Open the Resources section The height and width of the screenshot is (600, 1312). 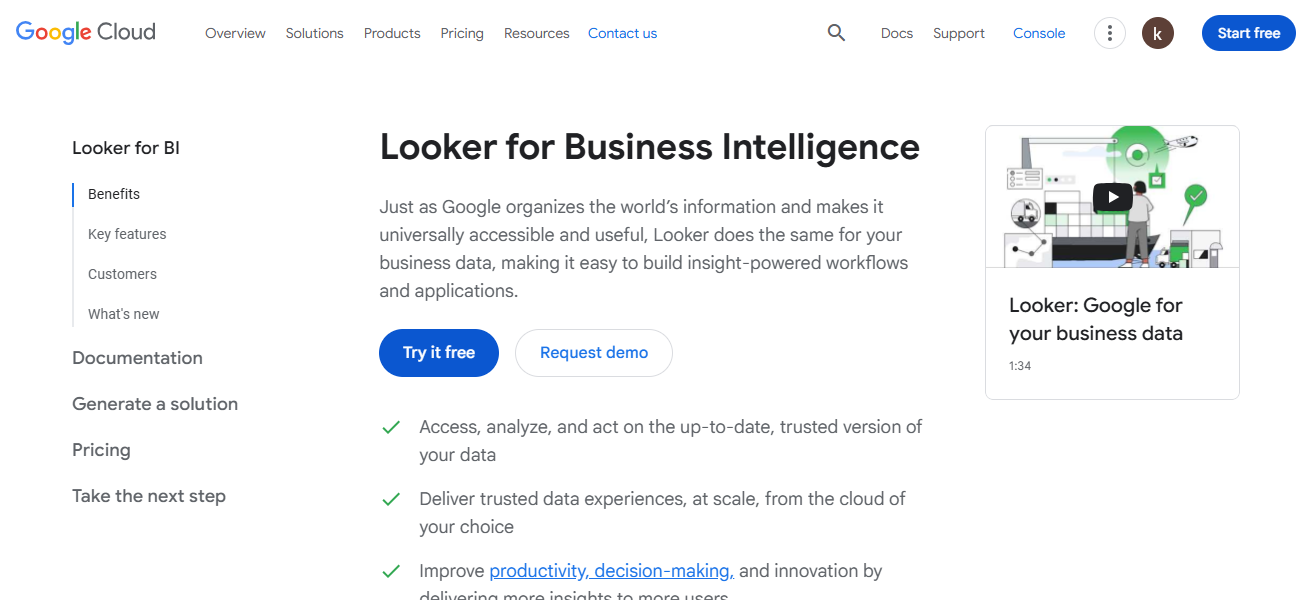coord(536,33)
